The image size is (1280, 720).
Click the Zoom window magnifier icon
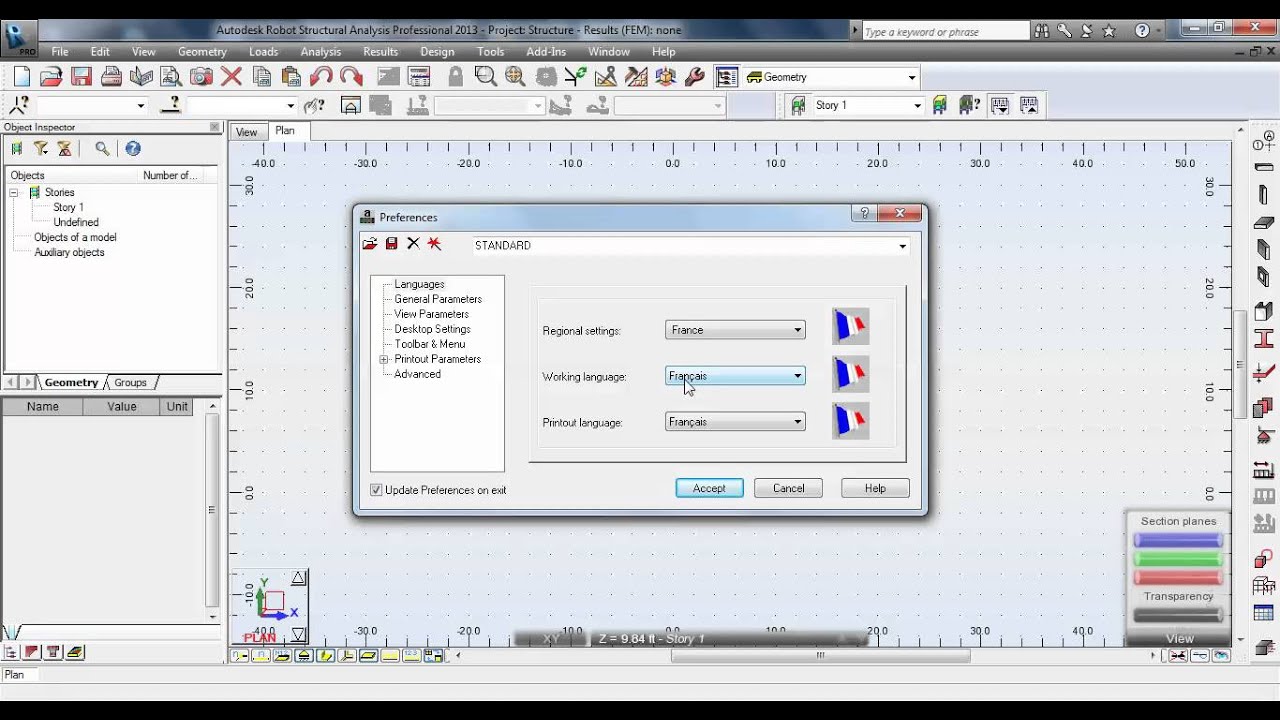coord(486,77)
